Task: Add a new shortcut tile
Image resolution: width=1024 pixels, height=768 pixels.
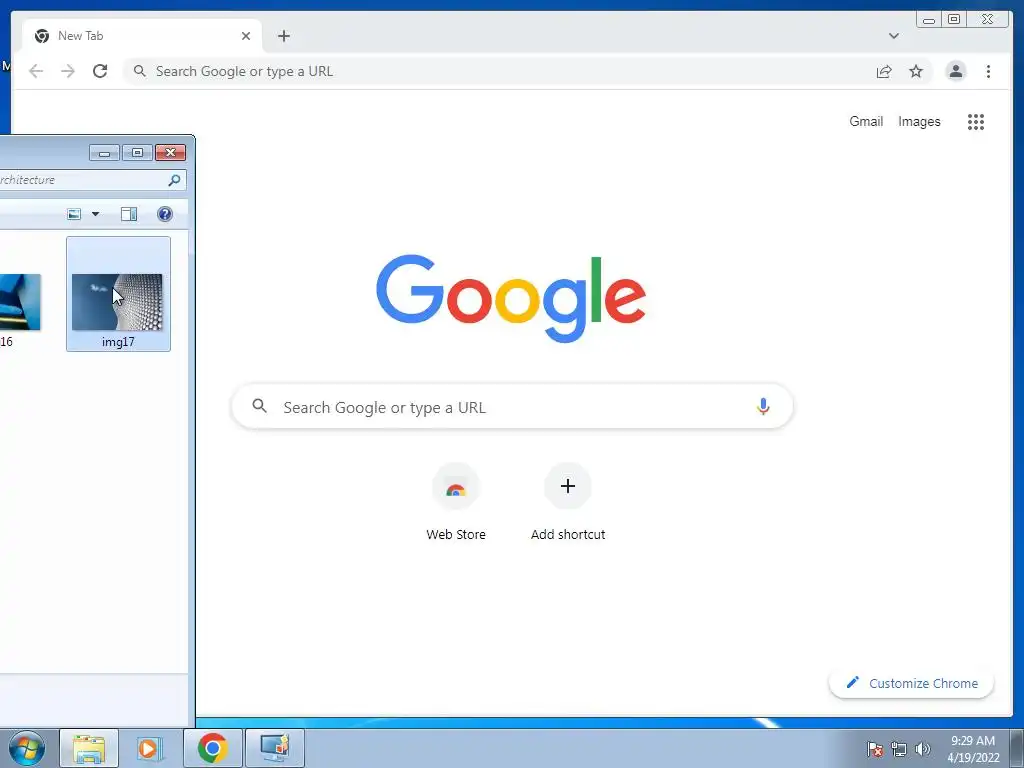Action: [x=568, y=502]
